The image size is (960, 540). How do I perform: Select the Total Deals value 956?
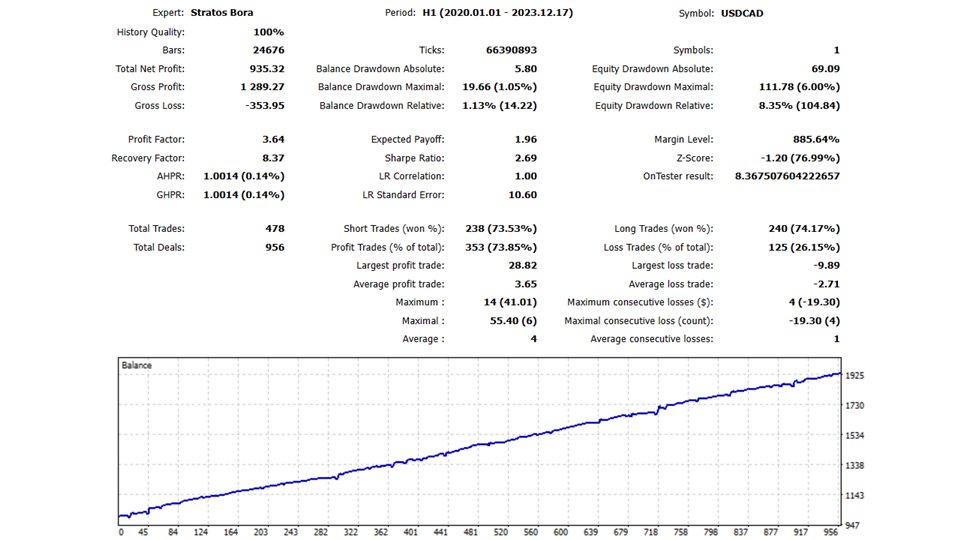point(272,247)
